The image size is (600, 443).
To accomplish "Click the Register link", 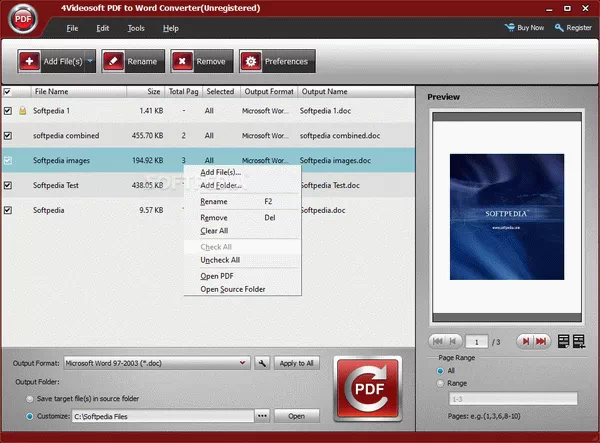I will 579,28.
